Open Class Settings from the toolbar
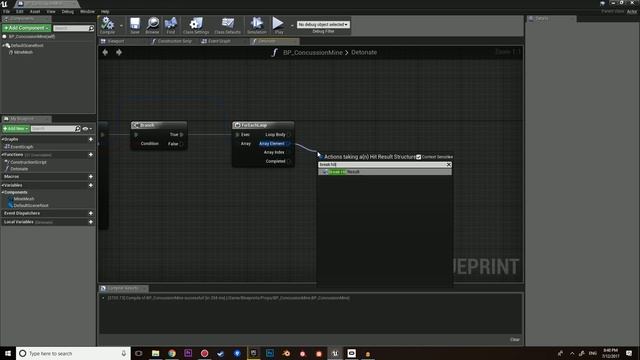Image resolution: width=640 pixels, height=360 pixels. 196,25
